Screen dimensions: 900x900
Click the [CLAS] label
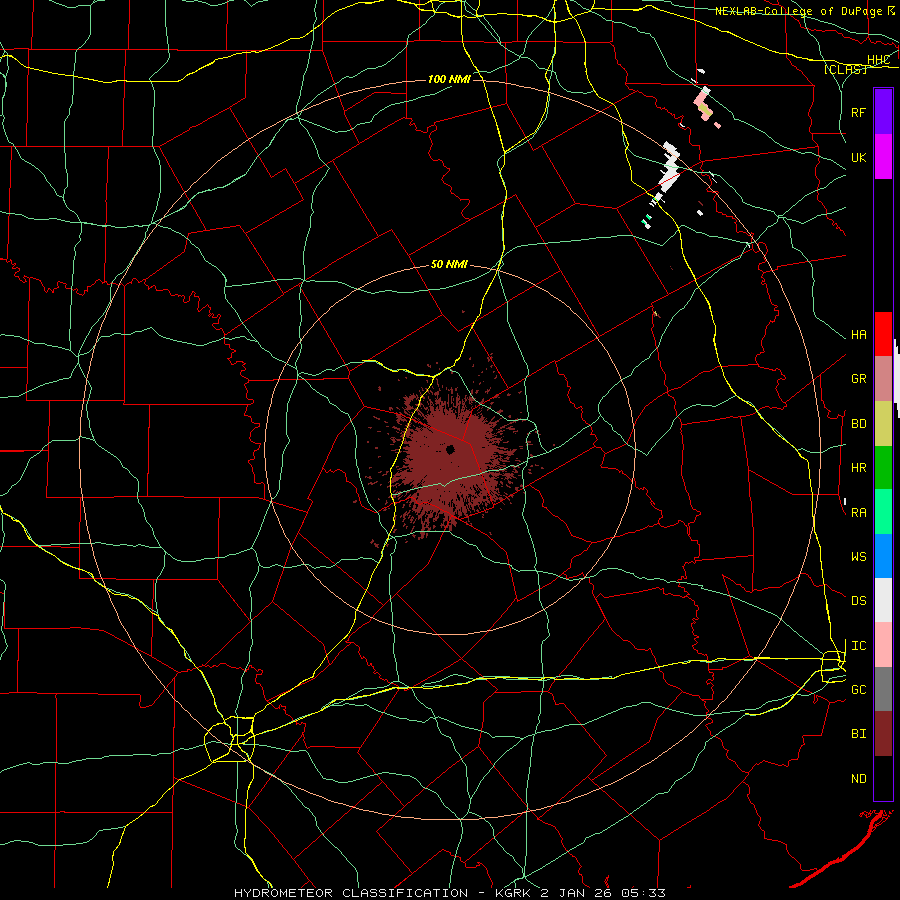[x=845, y=70]
